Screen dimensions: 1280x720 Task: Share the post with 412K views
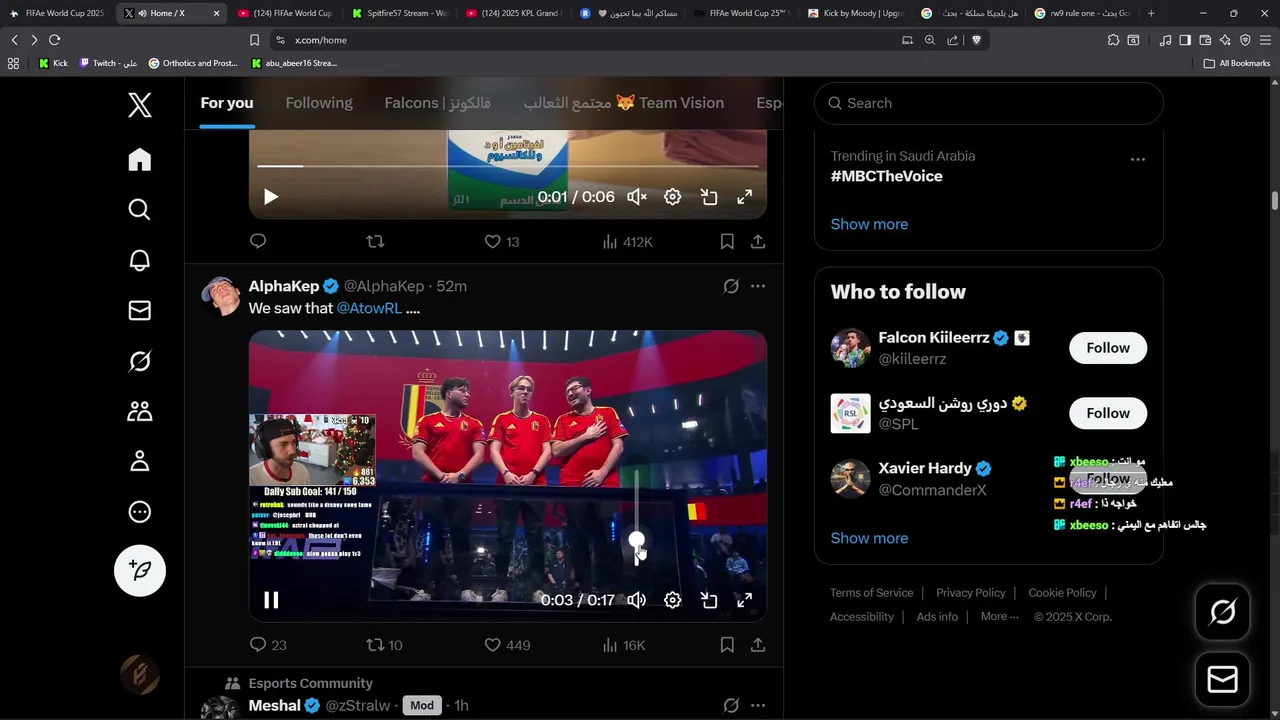[x=758, y=242]
